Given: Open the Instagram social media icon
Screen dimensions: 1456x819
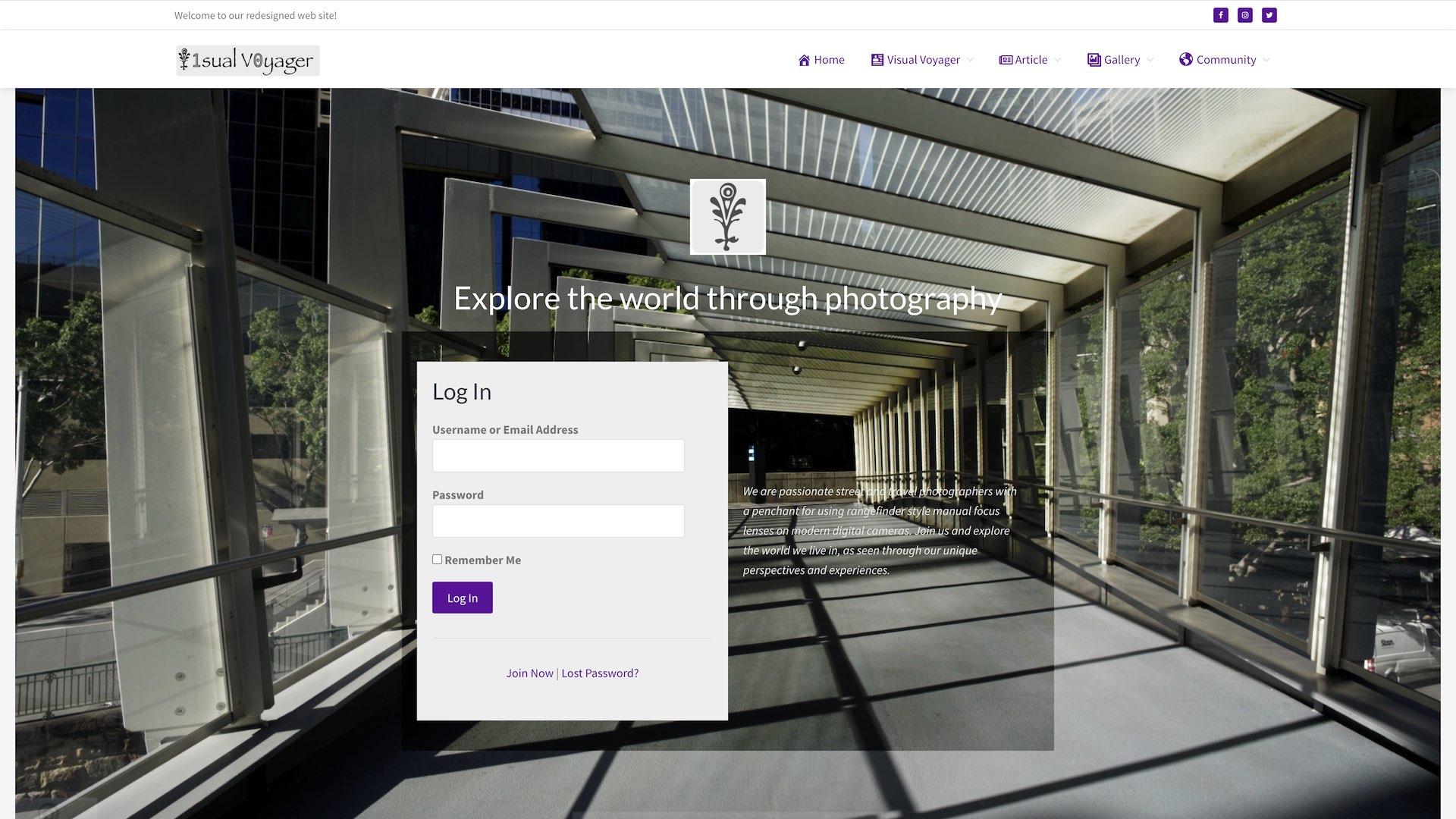Looking at the screenshot, I should point(1244,14).
